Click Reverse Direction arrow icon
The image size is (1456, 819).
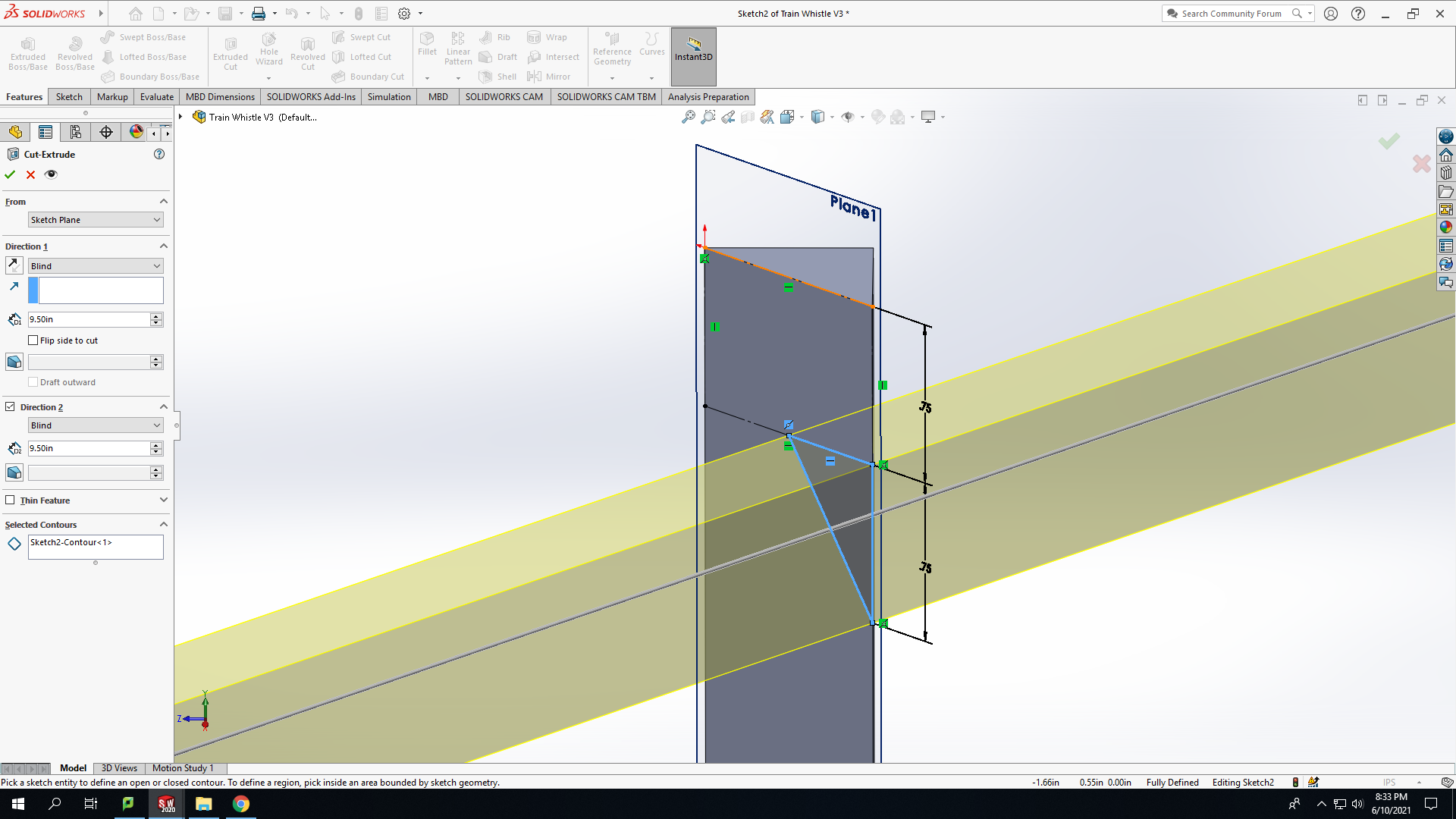pyautogui.click(x=14, y=265)
